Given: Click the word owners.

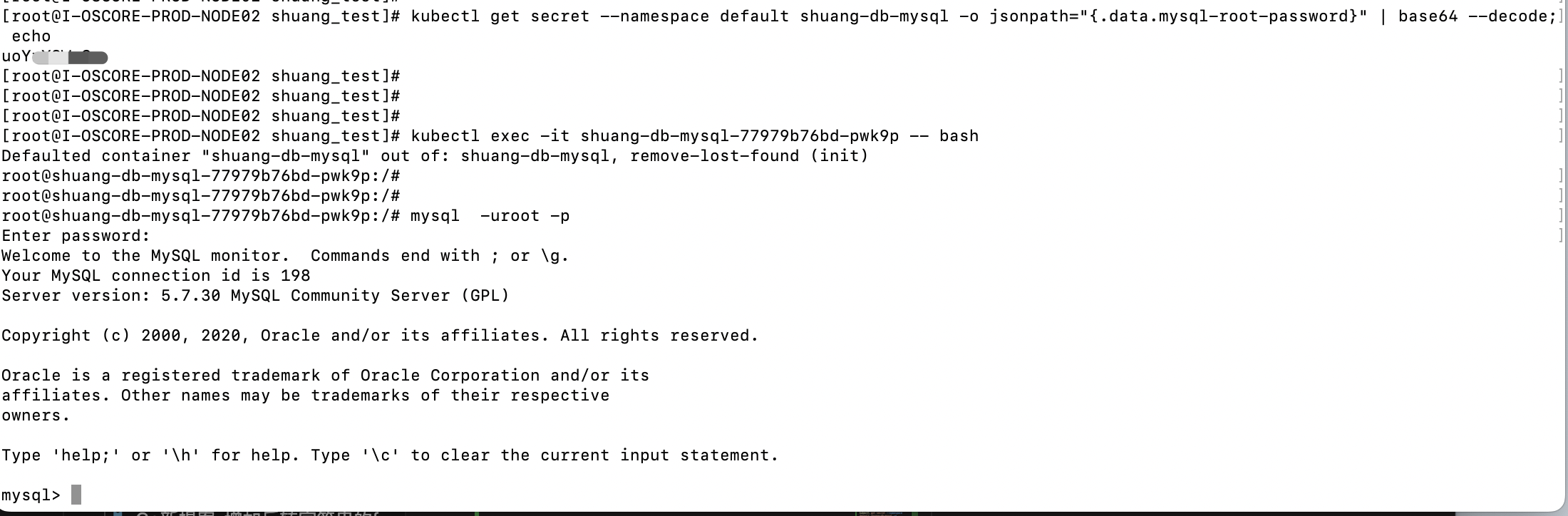Looking at the screenshot, I should [36, 416].
